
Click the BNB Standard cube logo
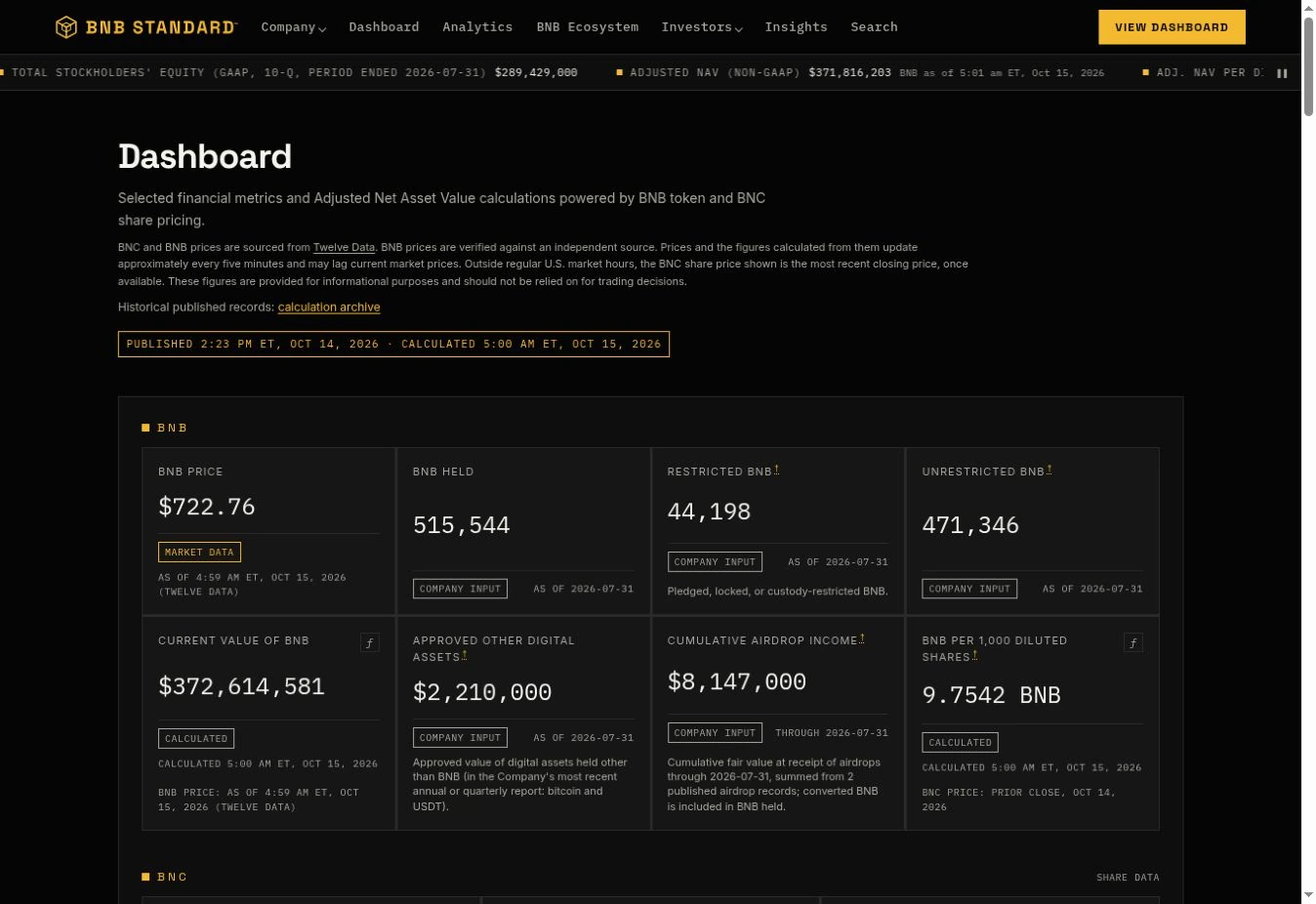tap(65, 27)
